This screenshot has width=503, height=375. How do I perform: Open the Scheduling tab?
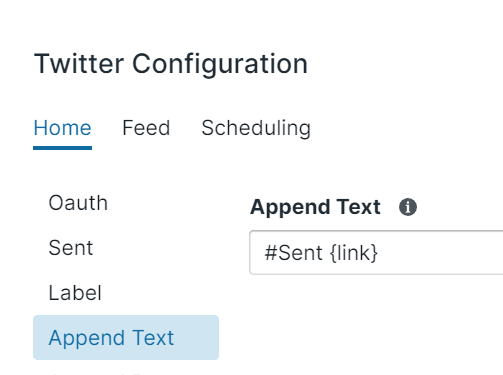[256, 128]
